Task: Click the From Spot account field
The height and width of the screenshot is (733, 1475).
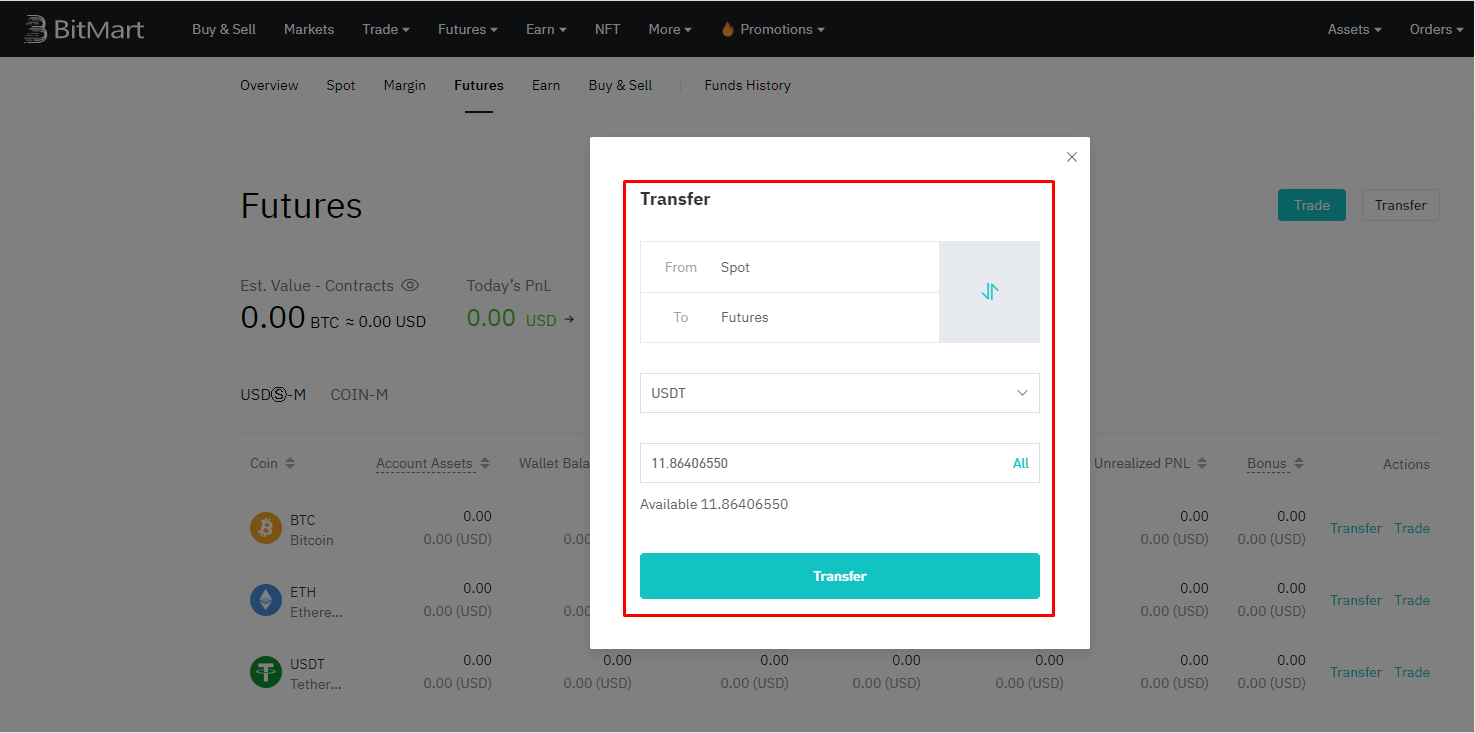Action: pos(790,267)
